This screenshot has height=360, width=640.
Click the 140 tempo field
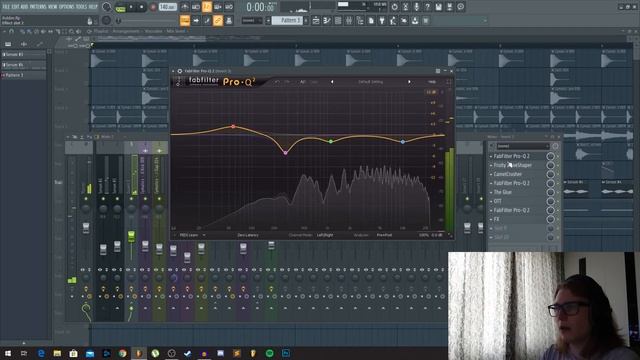point(167,7)
